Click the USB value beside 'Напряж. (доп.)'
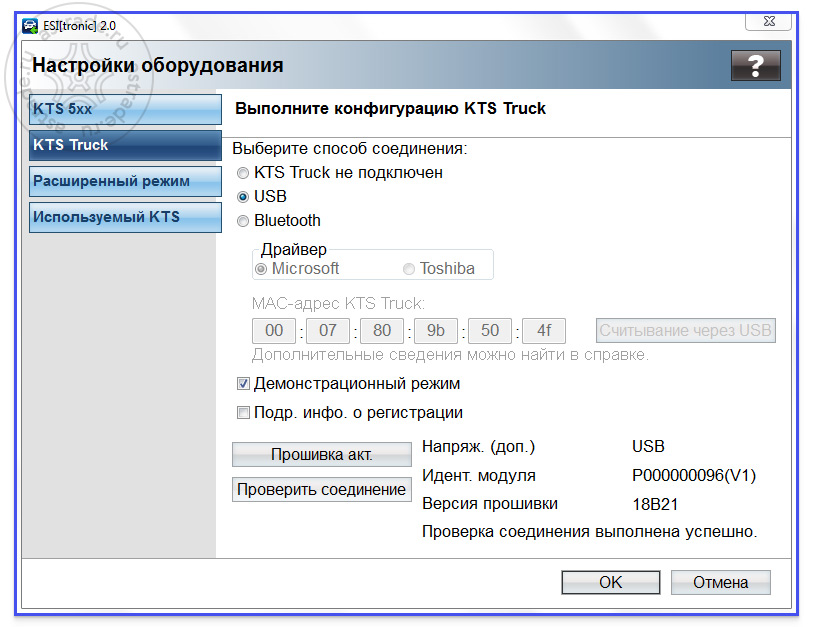 (648, 447)
